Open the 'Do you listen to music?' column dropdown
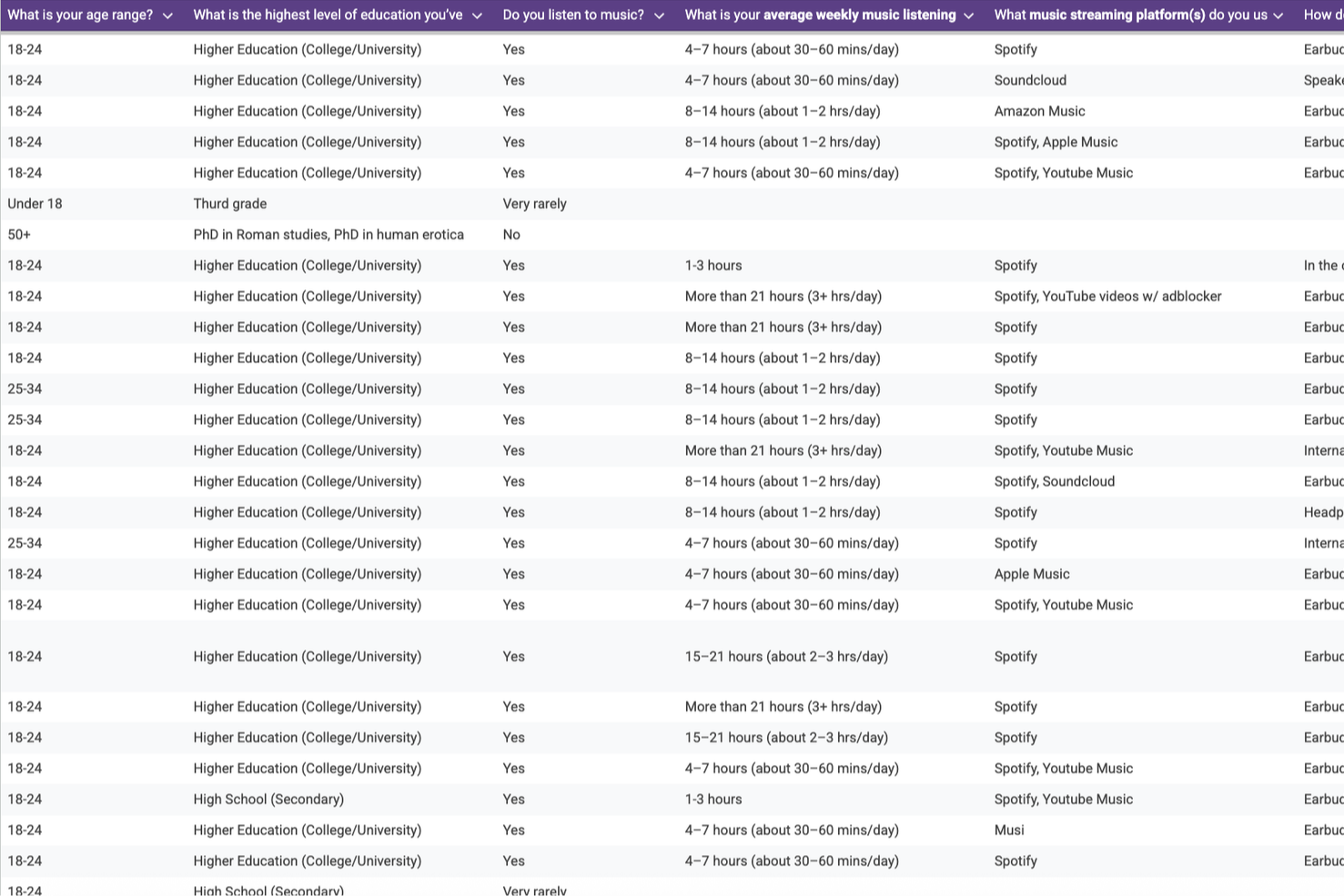Viewport: 1344px width, 896px height. [659, 15]
